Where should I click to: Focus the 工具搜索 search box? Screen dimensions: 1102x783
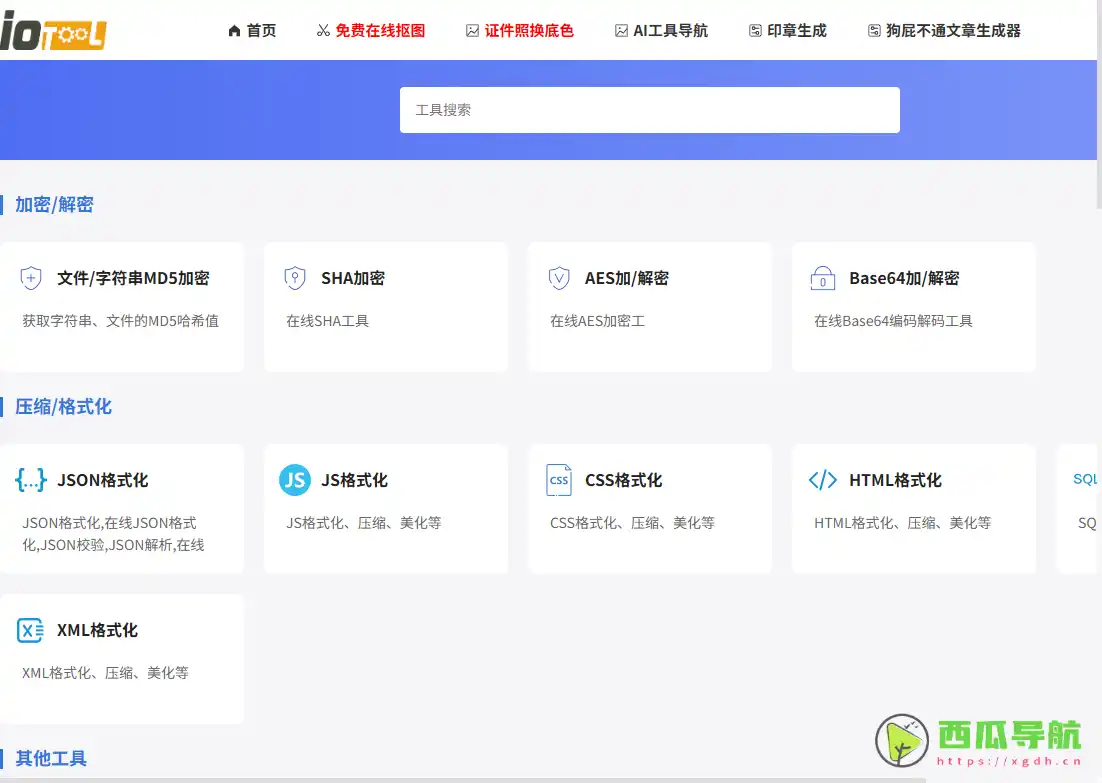(x=649, y=110)
